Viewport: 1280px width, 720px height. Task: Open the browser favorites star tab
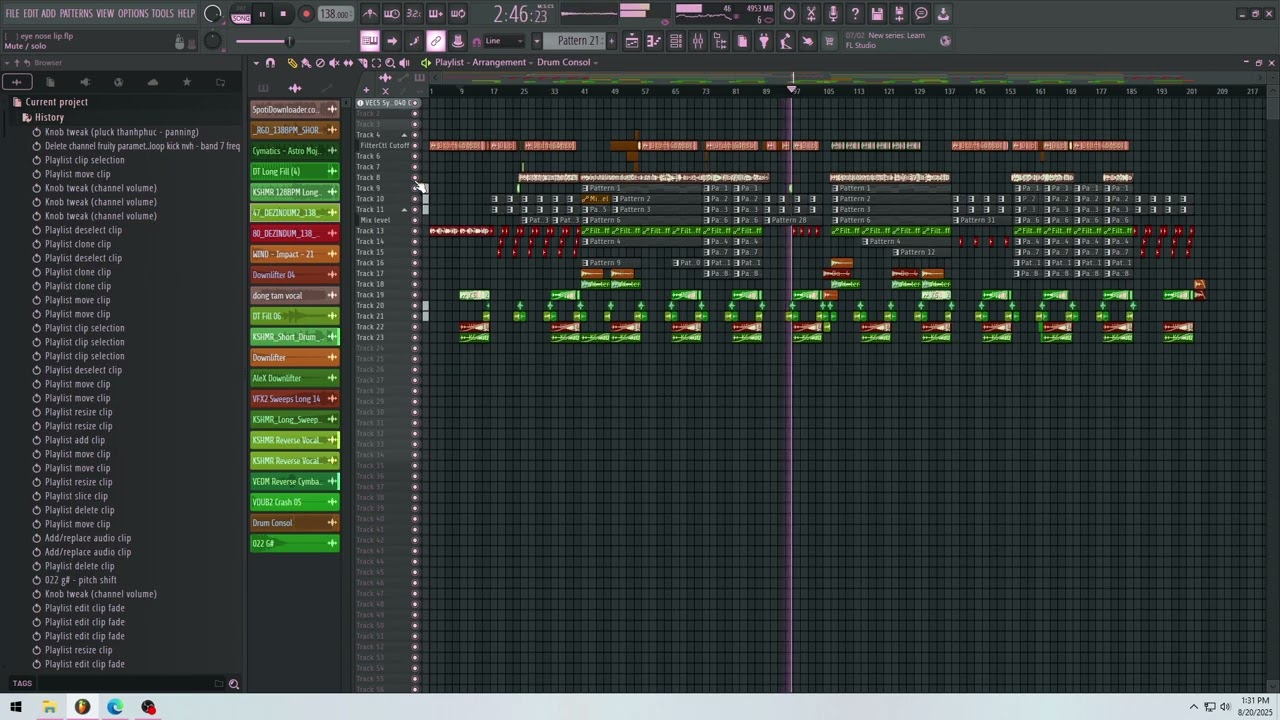(x=186, y=82)
